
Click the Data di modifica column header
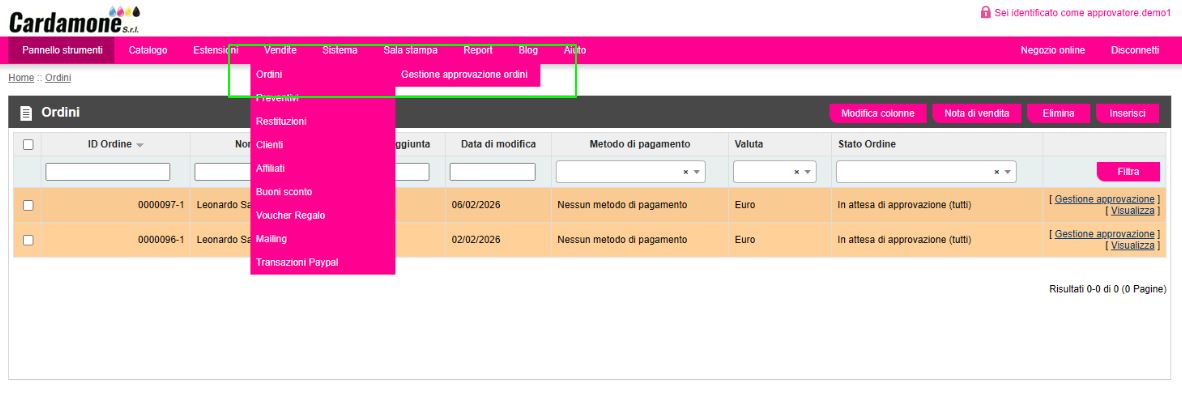tap(498, 144)
